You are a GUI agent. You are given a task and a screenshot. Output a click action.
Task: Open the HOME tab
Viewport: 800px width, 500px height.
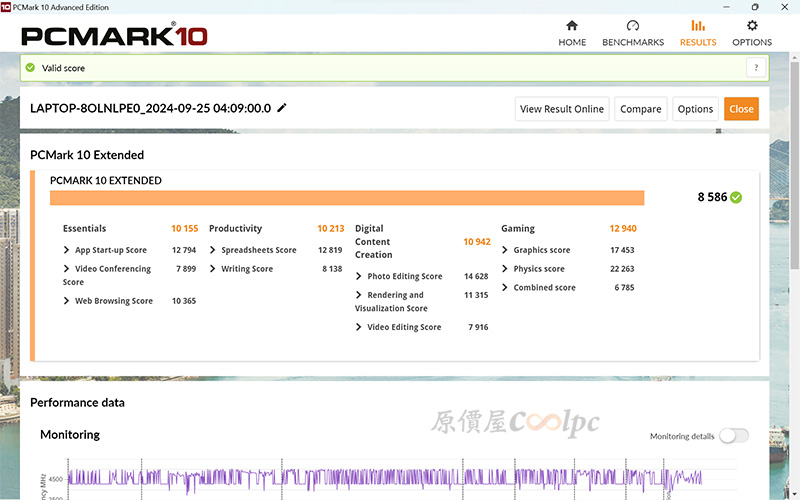click(x=572, y=34)
